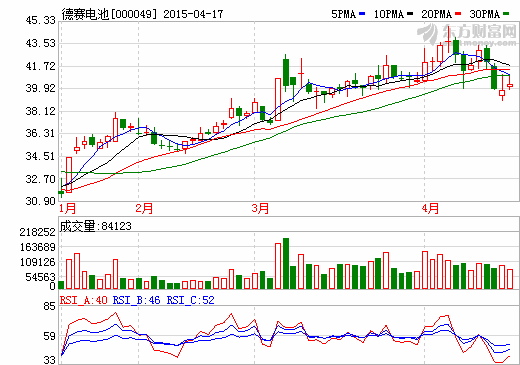The width and height of the screenshot is (520, 365).
Task: Click the last red volume bar on the right
Action: click(510, 279)
